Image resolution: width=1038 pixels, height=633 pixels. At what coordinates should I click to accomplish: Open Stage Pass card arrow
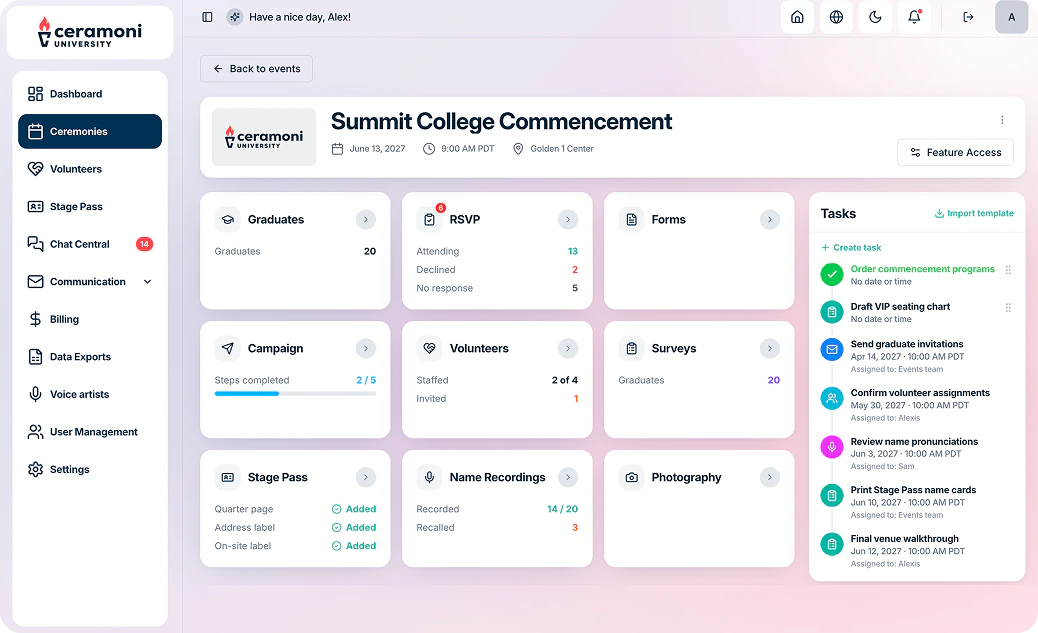pos(365,477)
